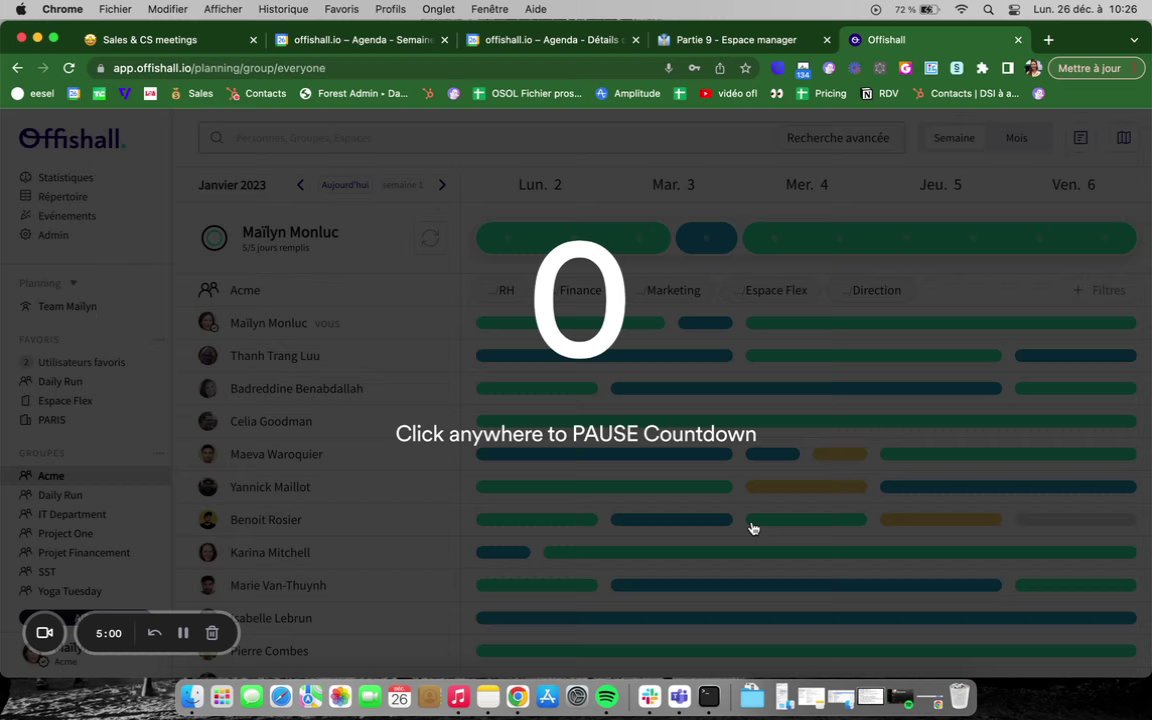Open the Favoris menu in the menu bar
This screenshot has width=1152, height=720.
click(x=342, y=10)
